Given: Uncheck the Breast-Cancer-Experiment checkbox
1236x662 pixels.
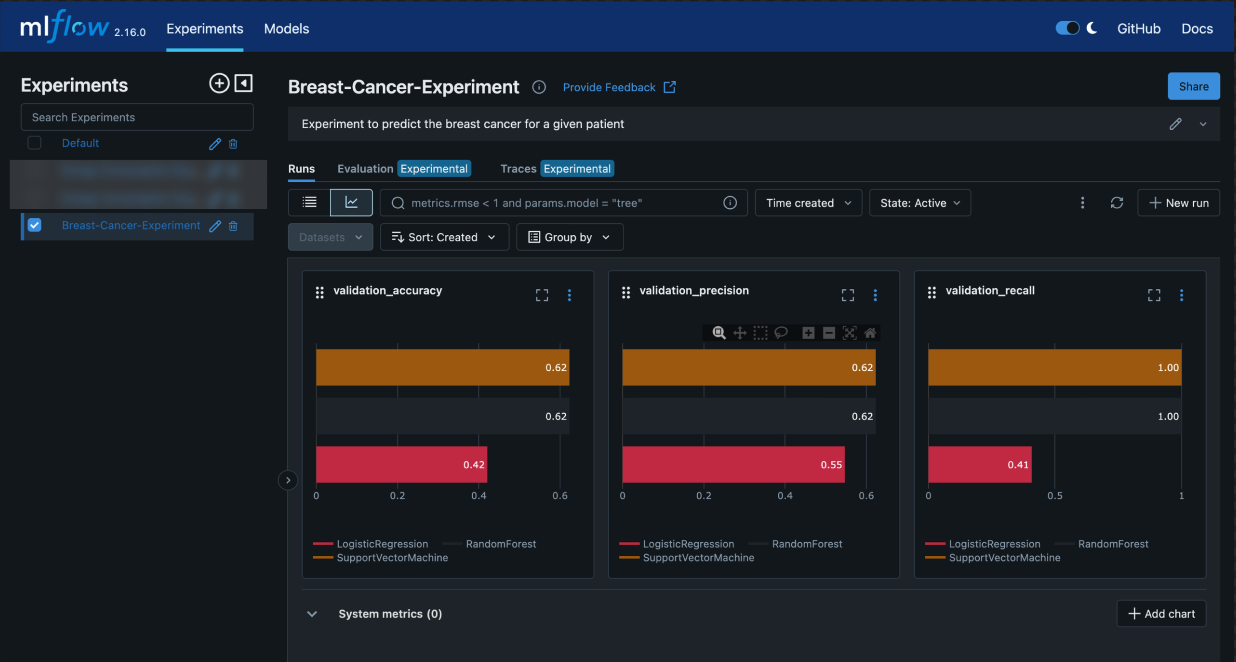Looking at the screenshot, I should coord(35,226).
